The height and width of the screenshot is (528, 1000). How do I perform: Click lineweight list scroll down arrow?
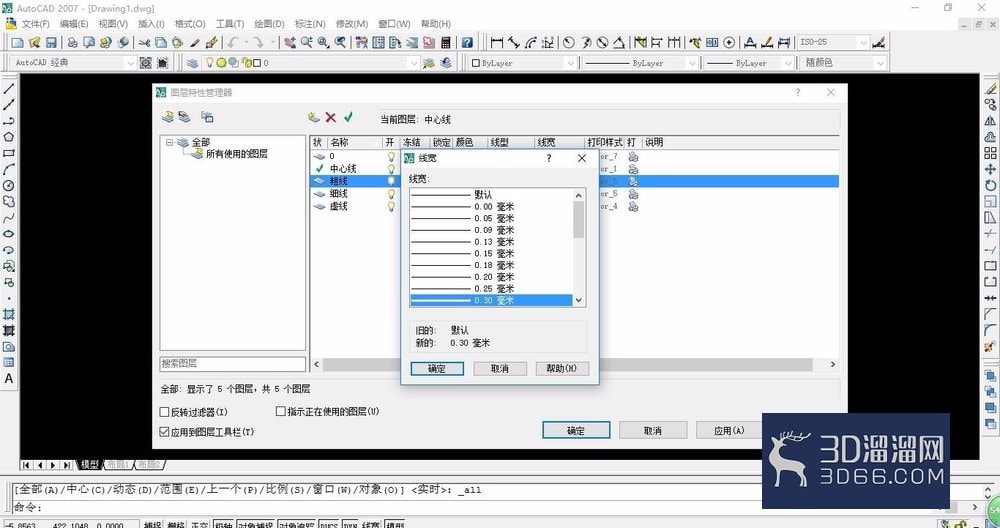pyautogui.click(x=578, y=300)
